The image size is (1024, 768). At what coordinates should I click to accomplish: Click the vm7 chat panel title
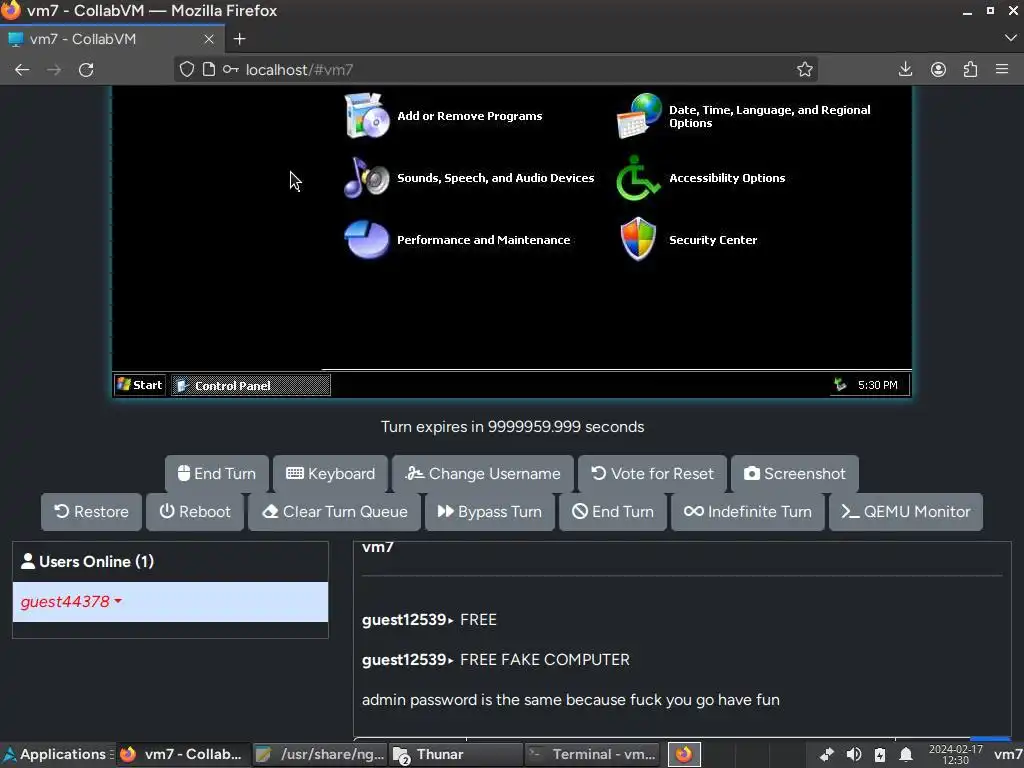378,547
